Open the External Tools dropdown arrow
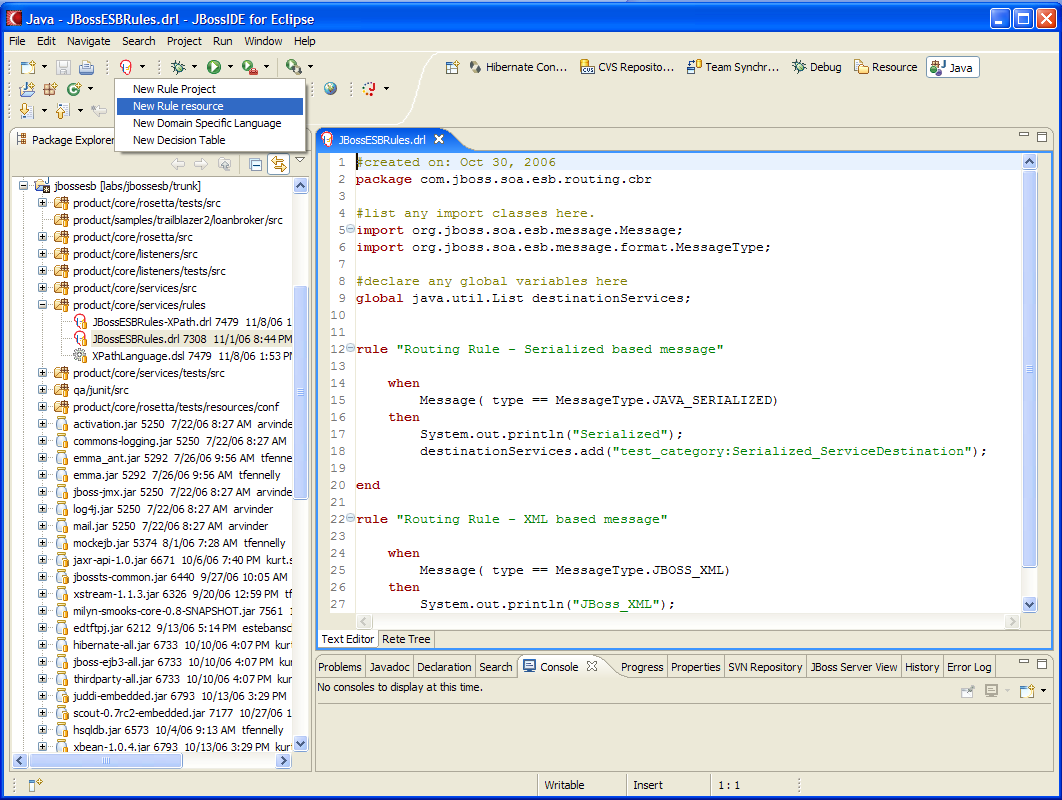This screenshot has height=800, width=1062. click(x=266, y=67)
